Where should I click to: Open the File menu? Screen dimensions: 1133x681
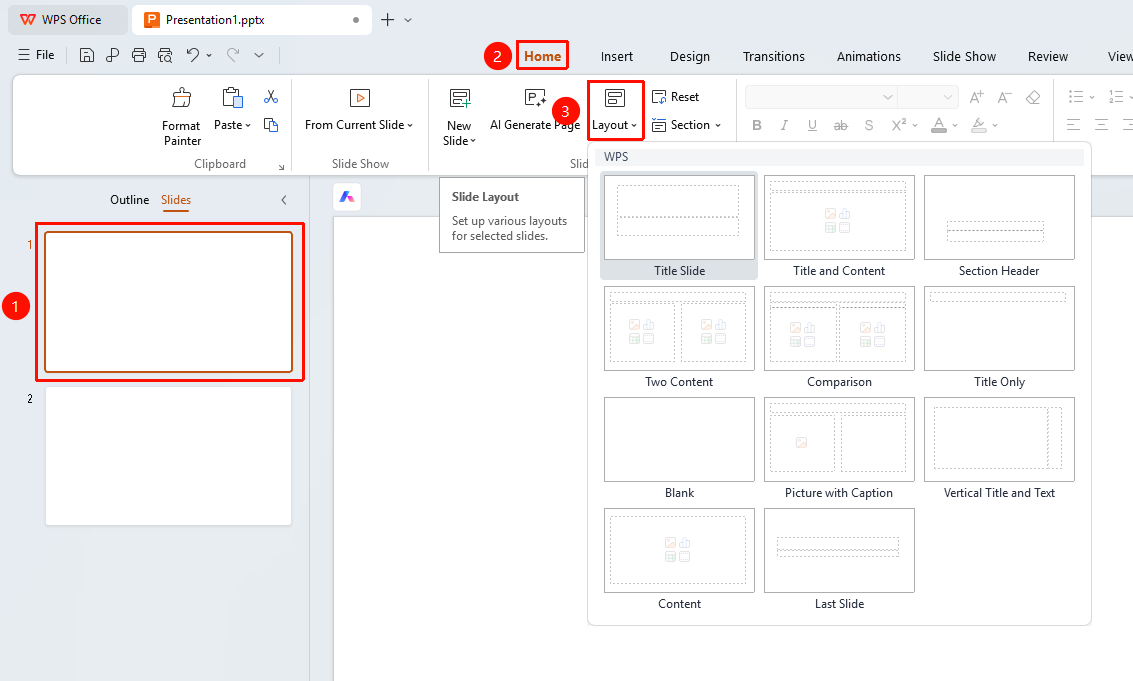(x=36, y=55)
